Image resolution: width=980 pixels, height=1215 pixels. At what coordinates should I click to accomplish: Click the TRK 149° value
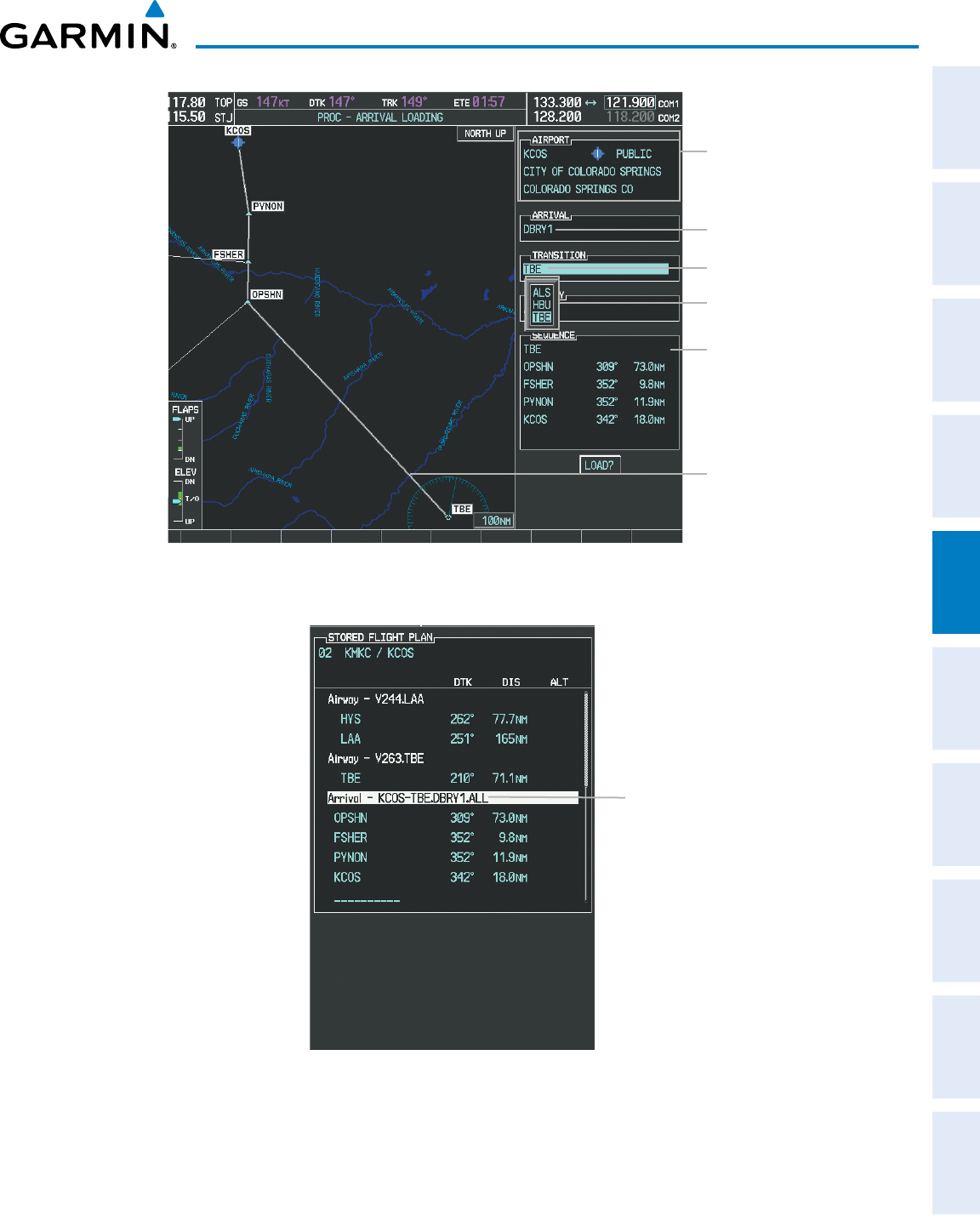414,102
